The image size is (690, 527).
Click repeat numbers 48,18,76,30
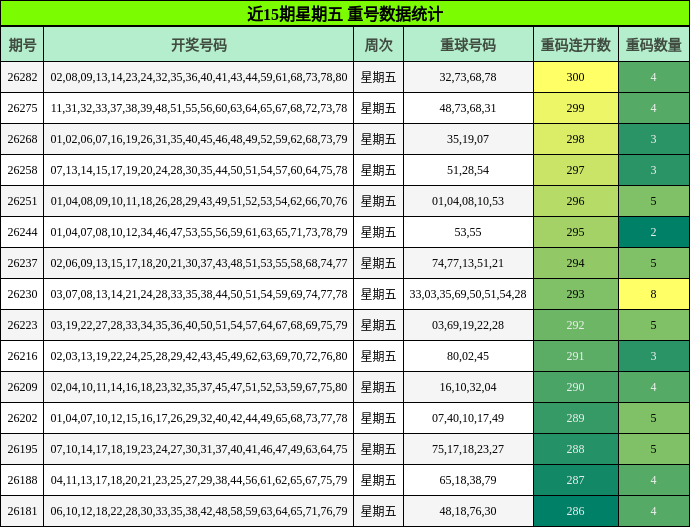pos(468,511)
